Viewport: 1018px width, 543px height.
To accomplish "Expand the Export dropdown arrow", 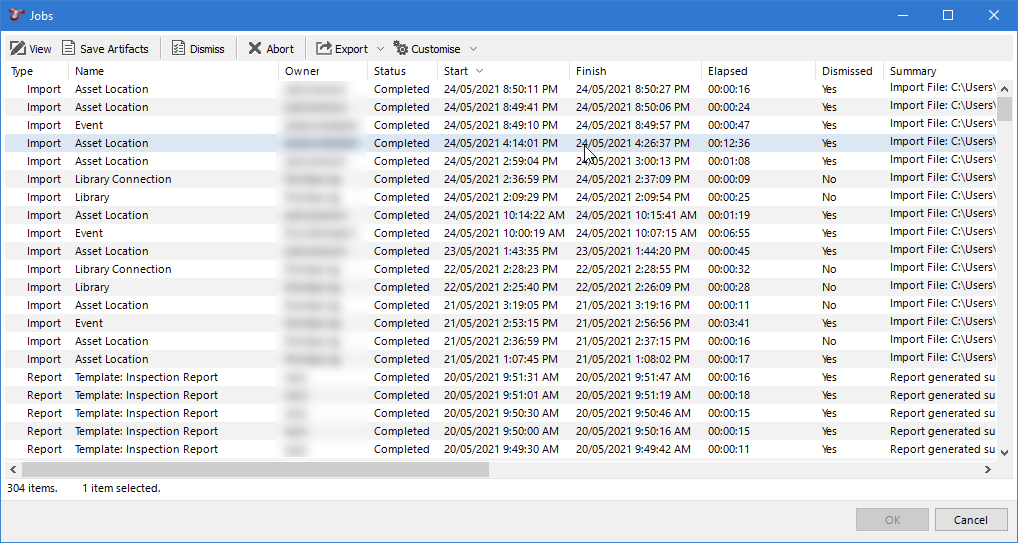I will click(x=380, y=49).
